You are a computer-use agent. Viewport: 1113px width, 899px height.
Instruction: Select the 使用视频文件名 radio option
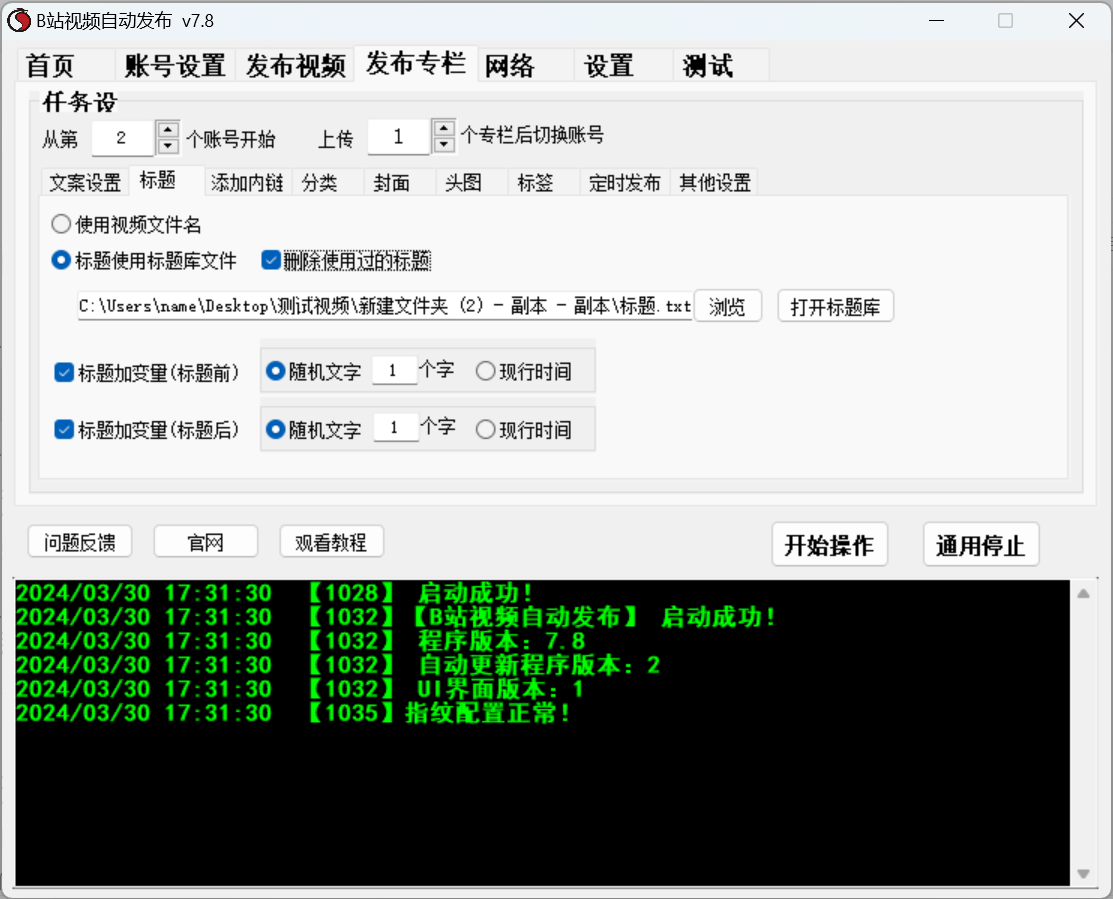(x=126, y=225)
